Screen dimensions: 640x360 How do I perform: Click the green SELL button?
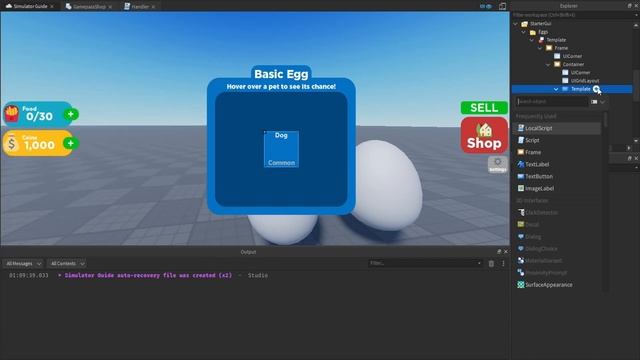[x=484, y=108]
